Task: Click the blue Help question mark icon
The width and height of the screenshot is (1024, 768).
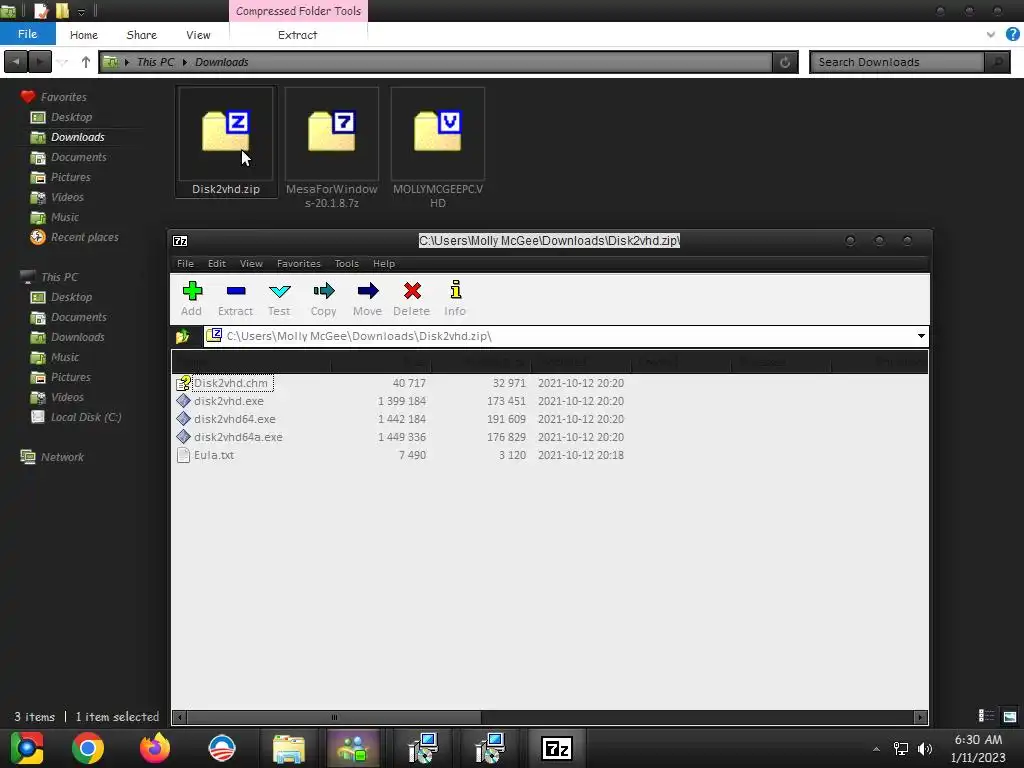Action: (1012, 34)
